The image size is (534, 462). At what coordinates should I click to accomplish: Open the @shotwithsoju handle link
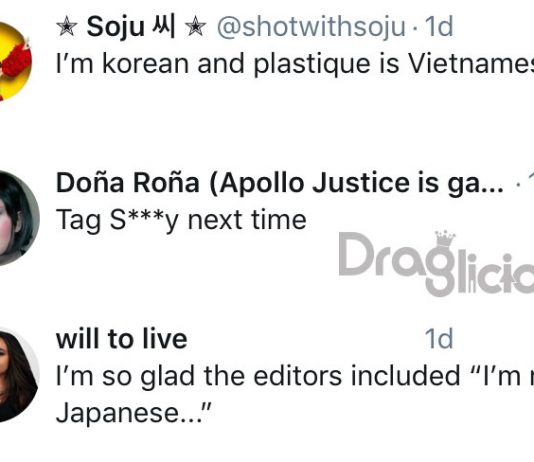pos(311,27)
